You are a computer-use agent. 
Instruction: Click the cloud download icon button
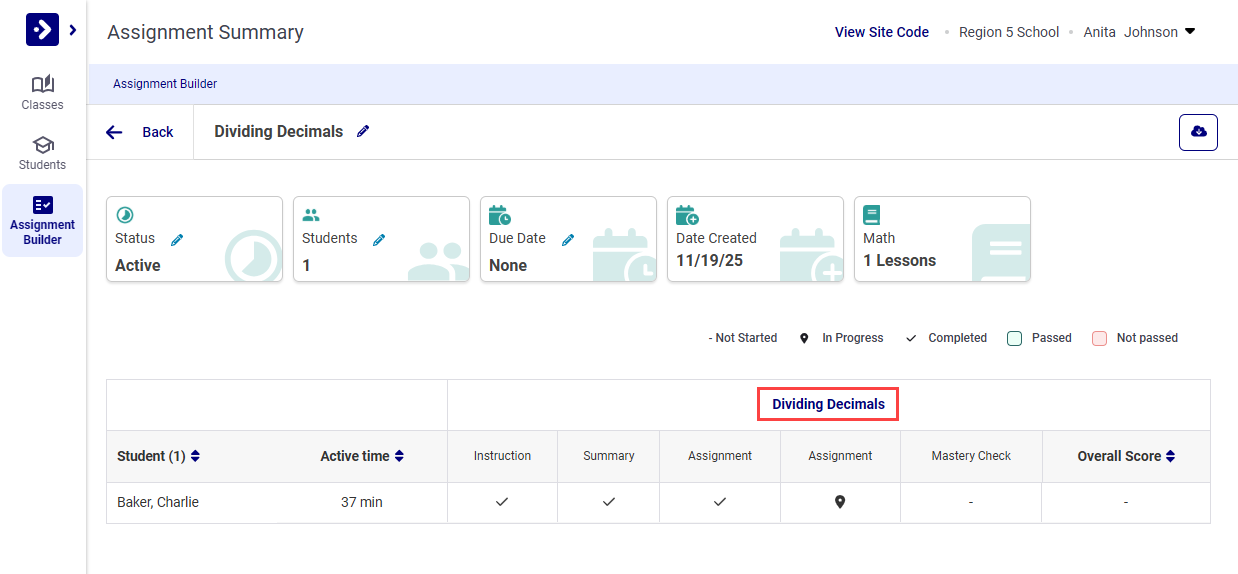[x=1198, y=132]
